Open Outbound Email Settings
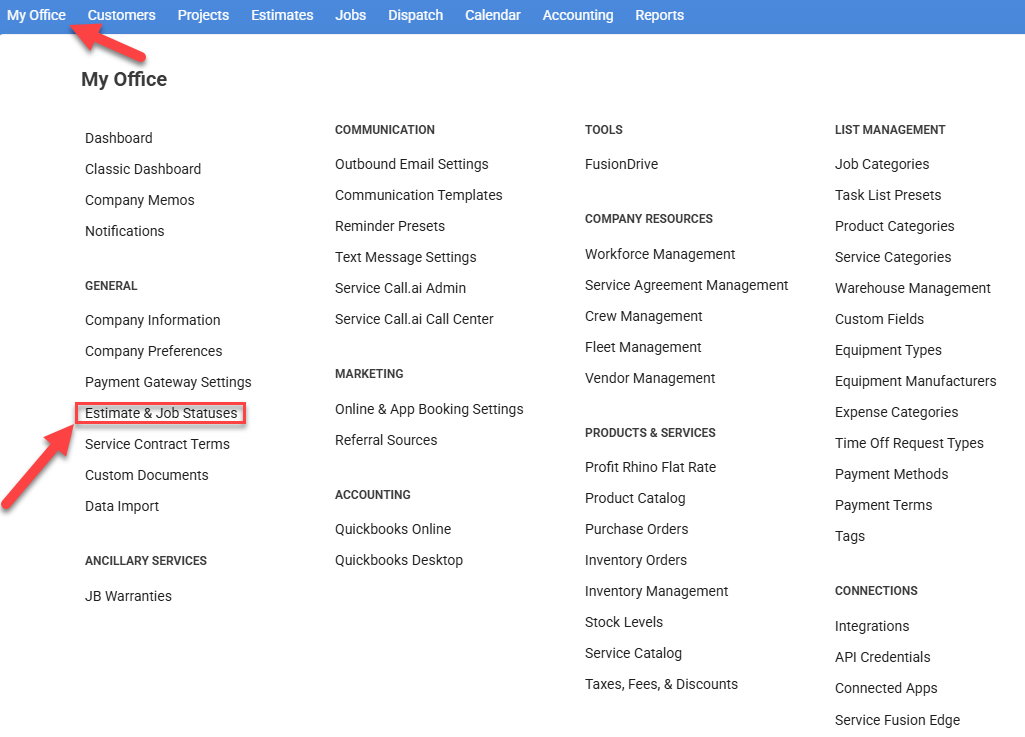This screenshot has width=1025, height=737. pos(412,164)
